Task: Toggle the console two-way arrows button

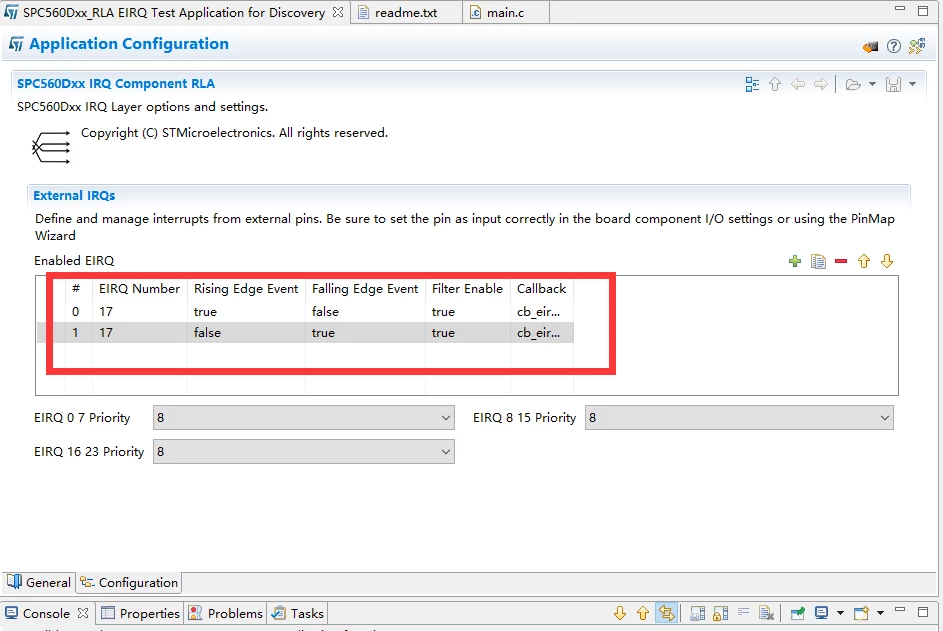Action: click(x=666, y=613)
